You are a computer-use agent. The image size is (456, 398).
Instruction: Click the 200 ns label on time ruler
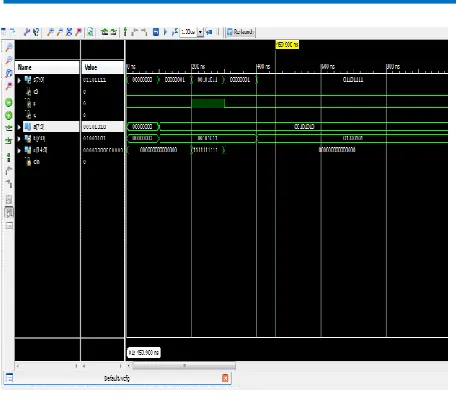click(x=198, y=67)
